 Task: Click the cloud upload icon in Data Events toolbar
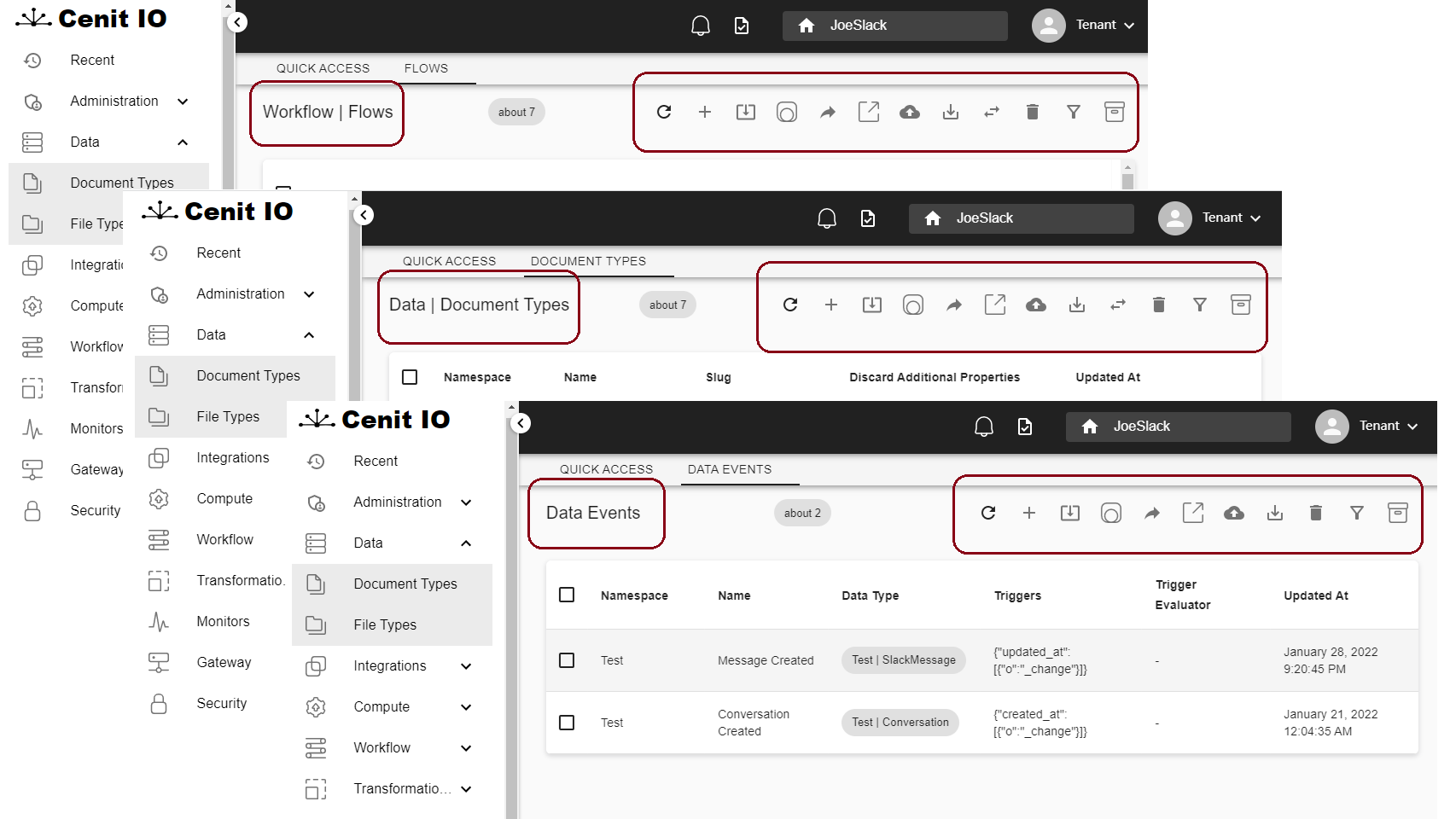pos(1234,513)
